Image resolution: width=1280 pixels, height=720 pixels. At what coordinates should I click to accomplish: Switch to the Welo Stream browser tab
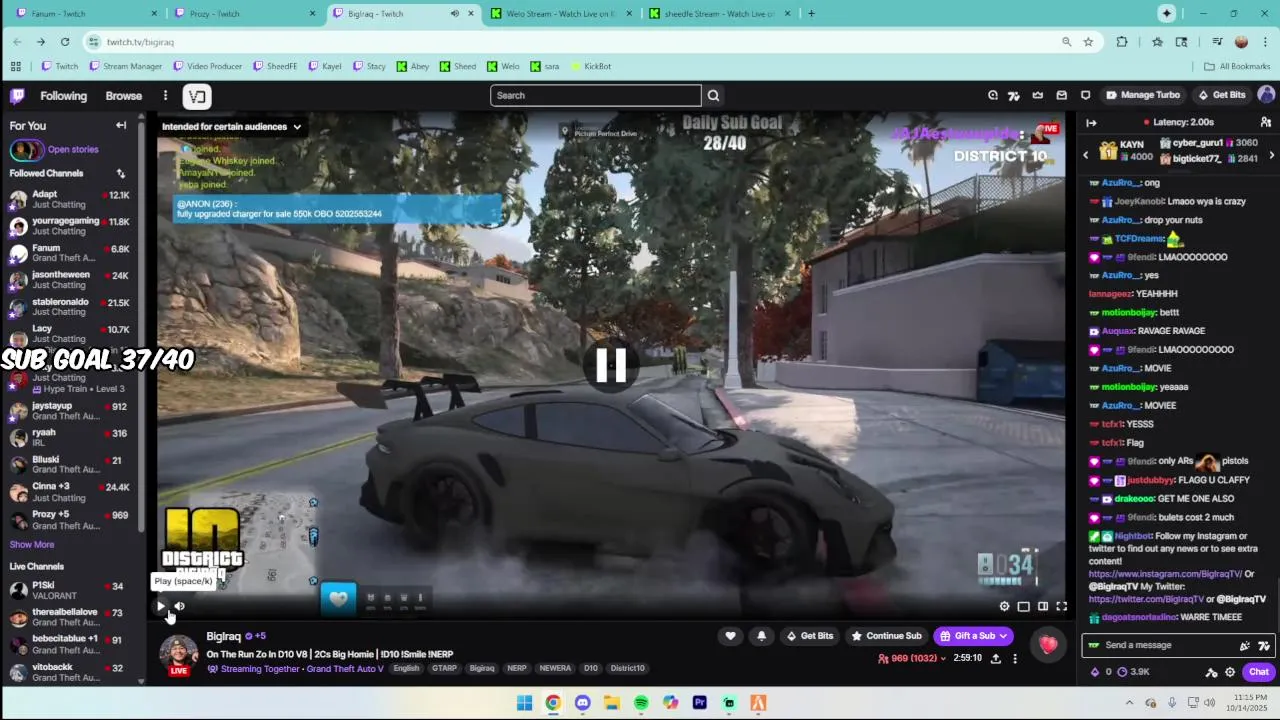(560, 14)
